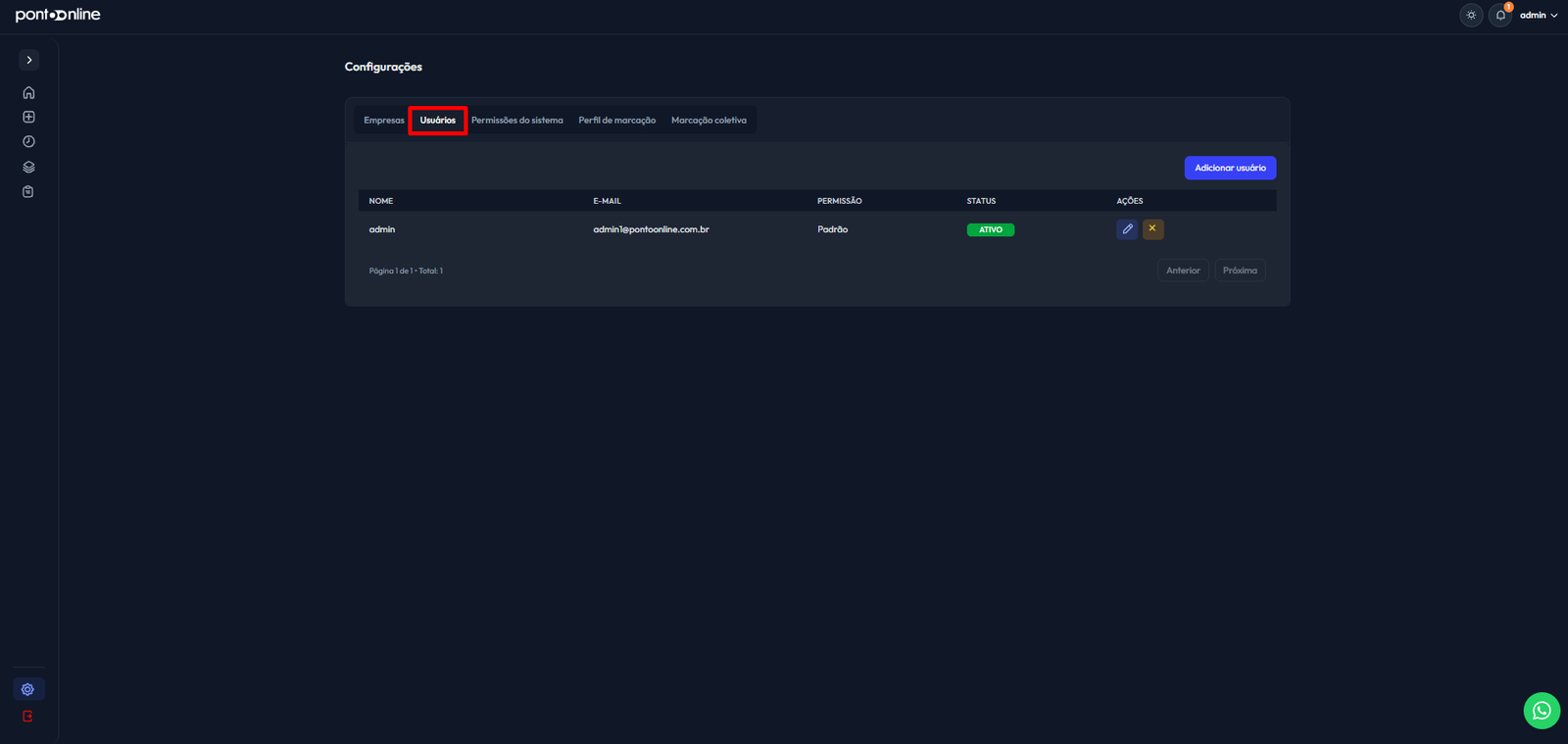Click the red logout icon
This screenshot has height=744, width=1568.
[28, 717]
